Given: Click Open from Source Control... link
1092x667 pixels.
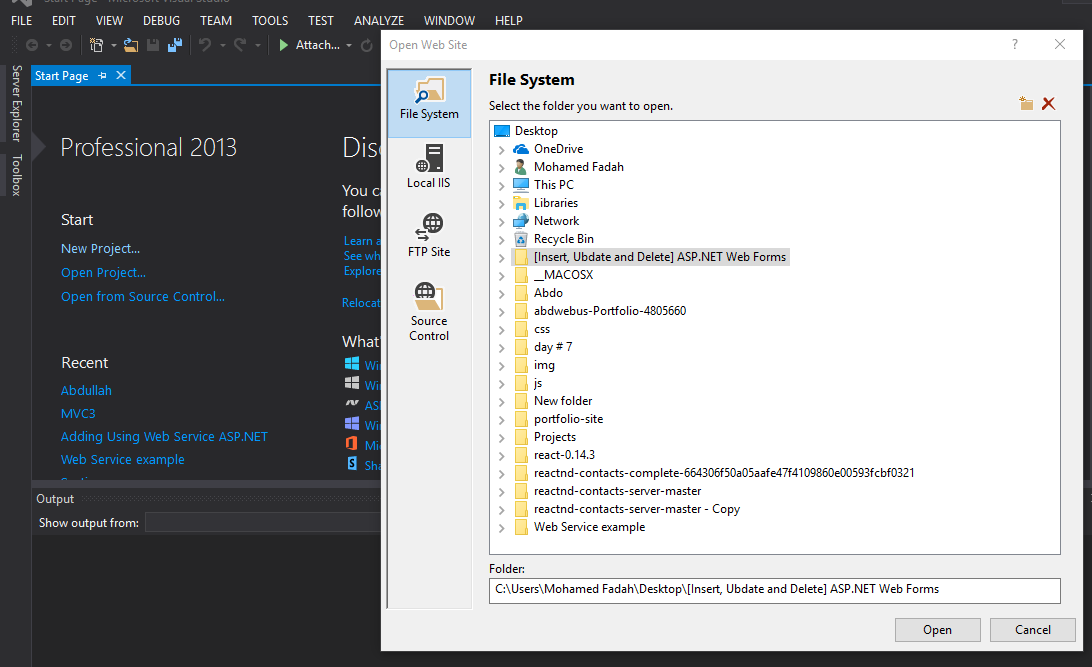Looking at the screenshot, I should (143, 297).
